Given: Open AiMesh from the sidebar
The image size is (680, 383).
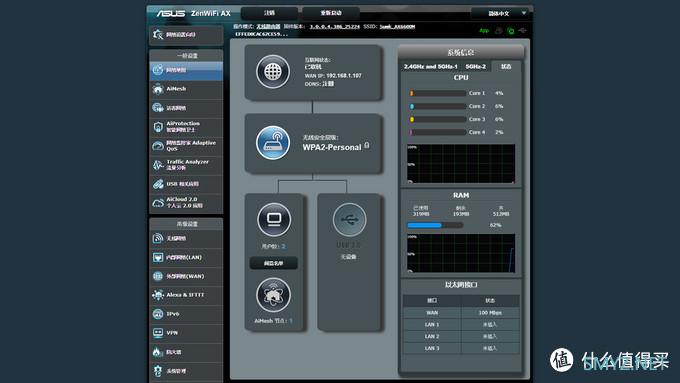Looking at the screenshot, I should tap(186, 89).
